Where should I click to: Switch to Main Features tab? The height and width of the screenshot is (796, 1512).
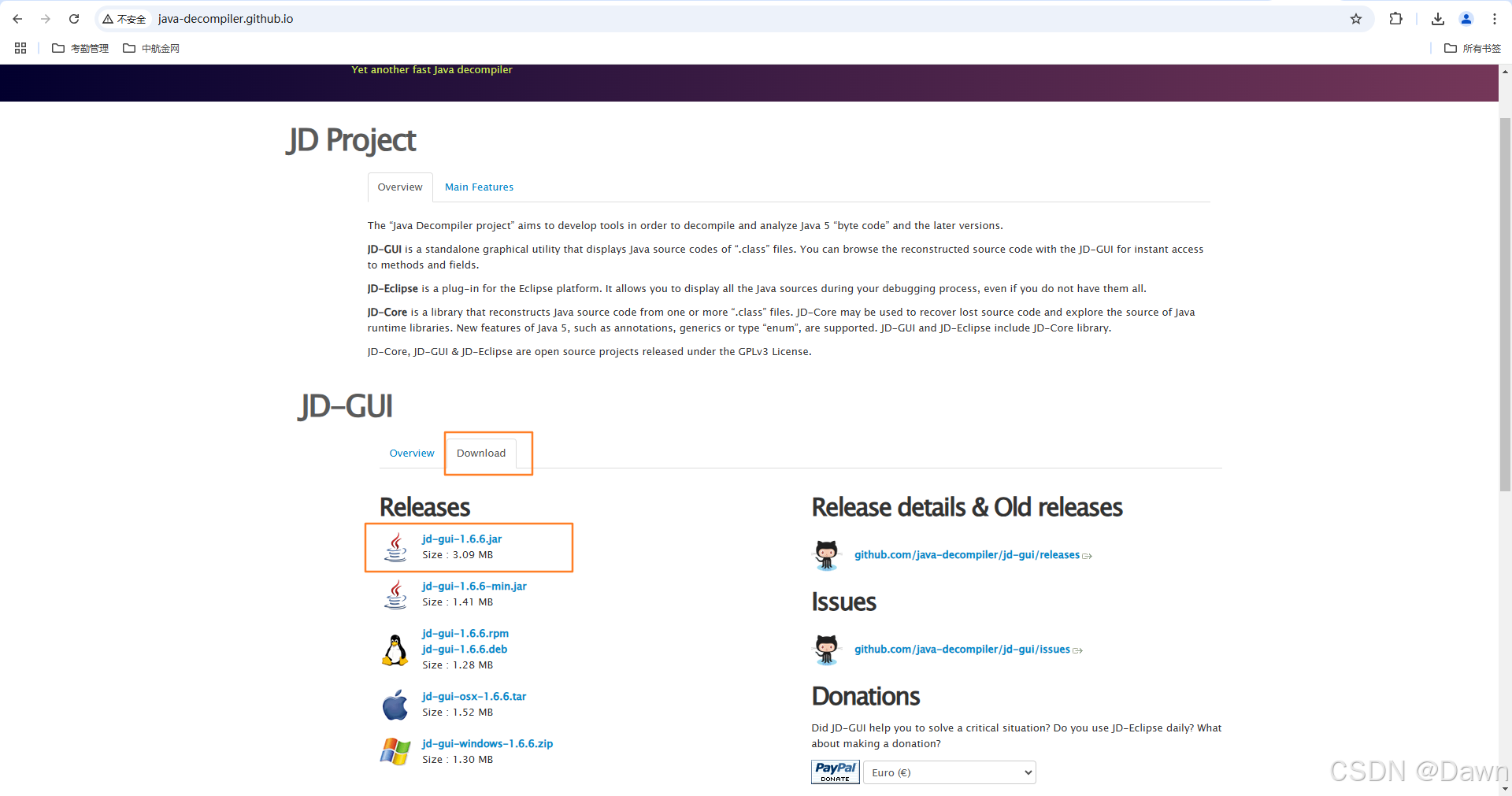point(479,187)
